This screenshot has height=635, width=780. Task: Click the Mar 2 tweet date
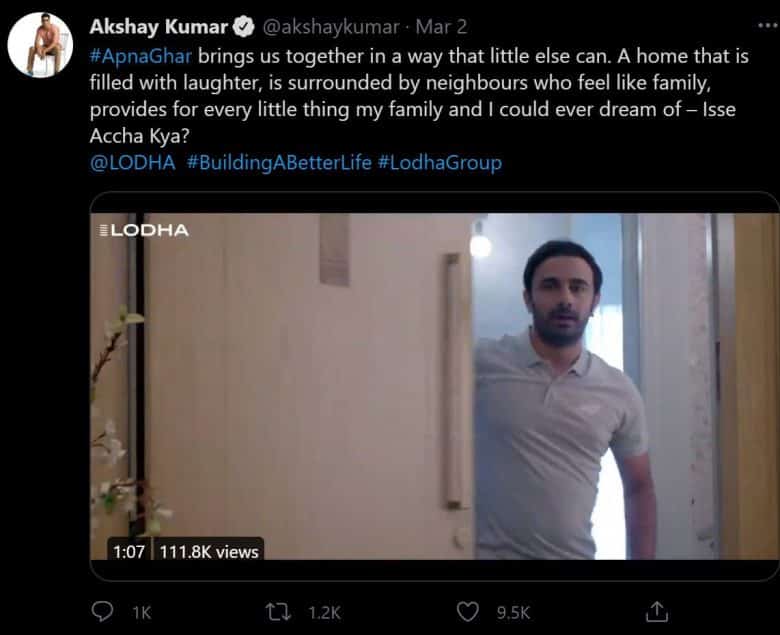click(x=441, y=26)
